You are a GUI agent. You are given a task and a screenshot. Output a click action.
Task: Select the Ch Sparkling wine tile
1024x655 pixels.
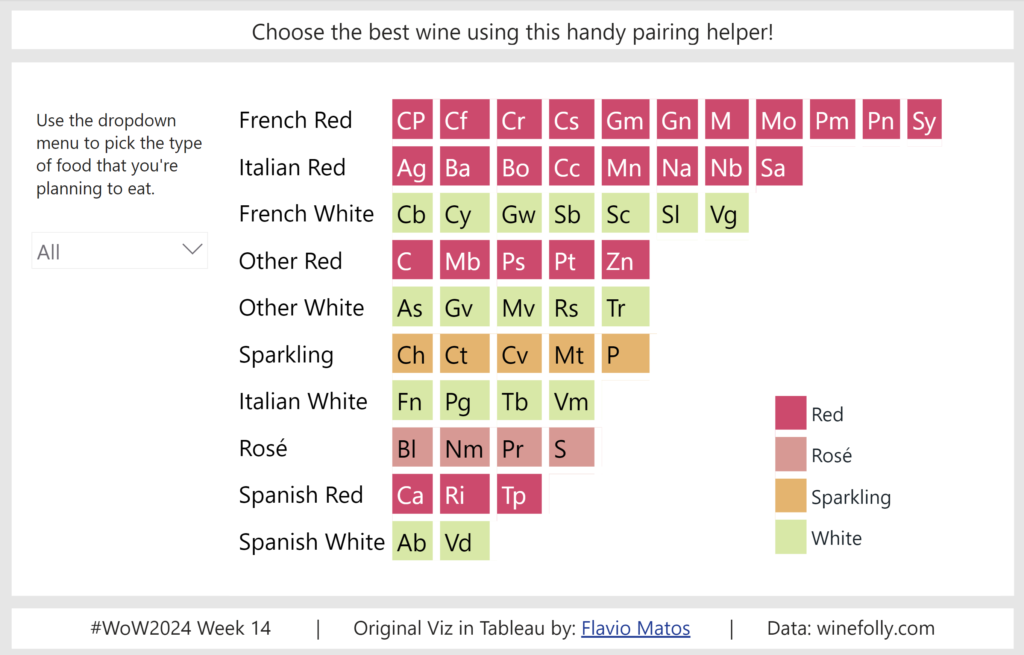(412, 355)
